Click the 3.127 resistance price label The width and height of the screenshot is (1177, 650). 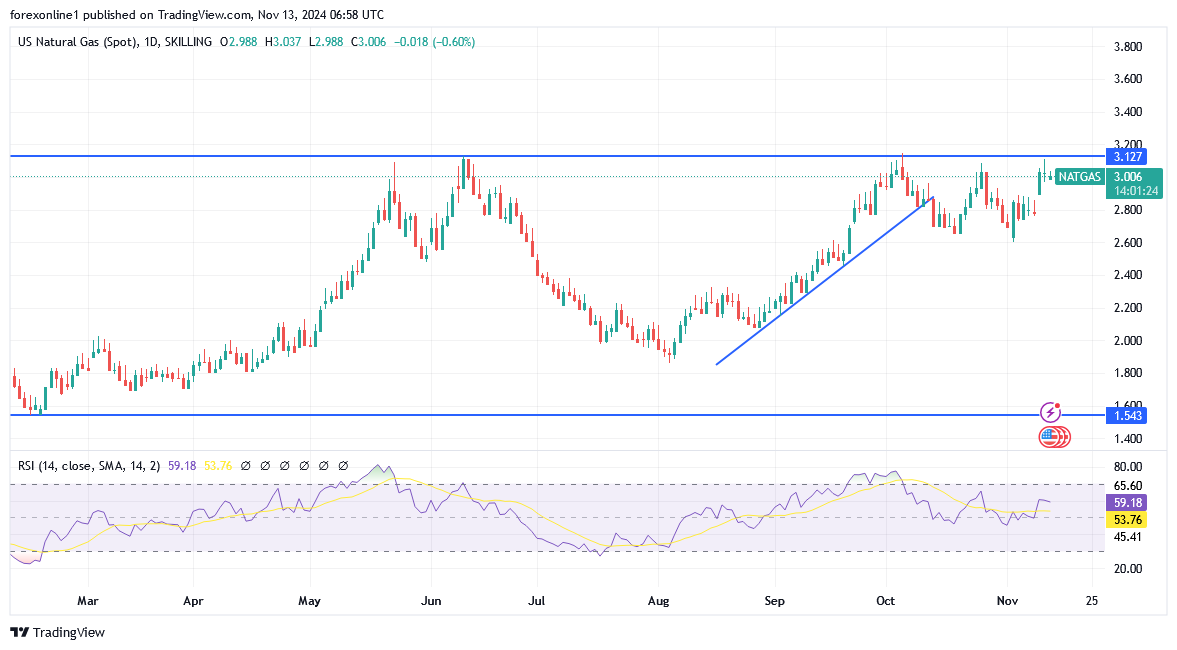[1127, 157]
